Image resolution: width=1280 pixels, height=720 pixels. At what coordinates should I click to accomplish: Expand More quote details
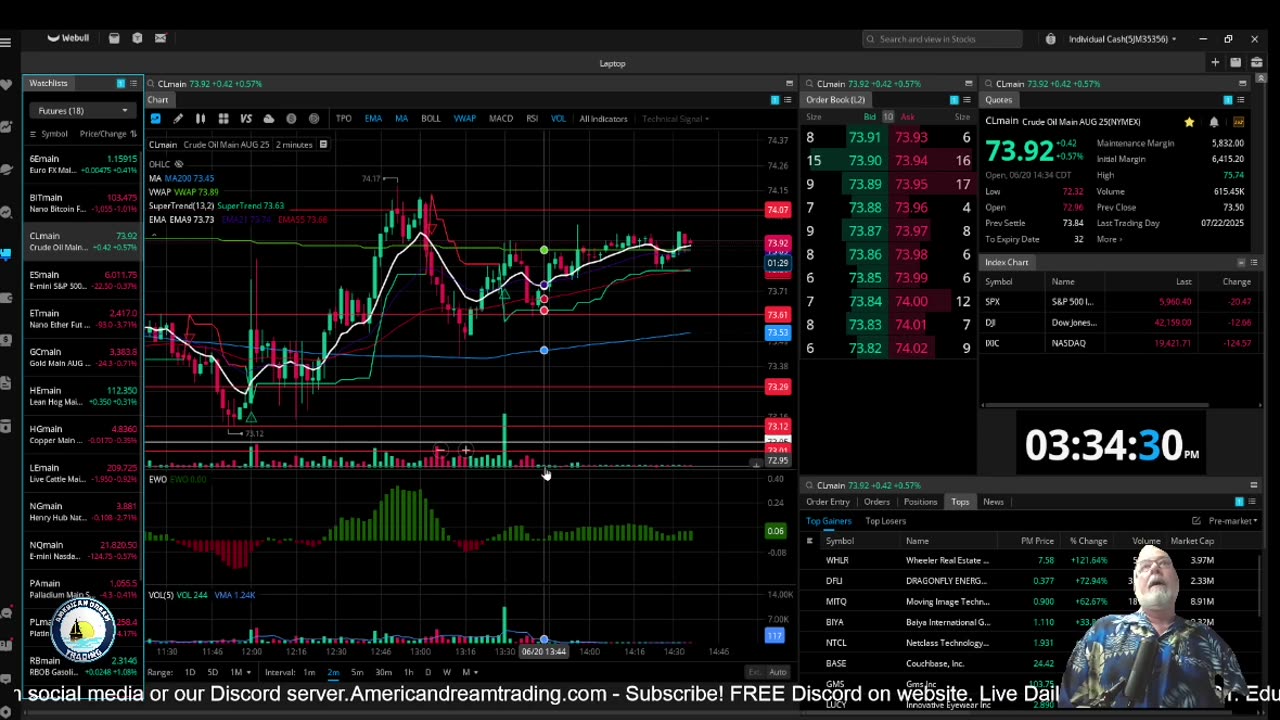[x=1109, y=239]
